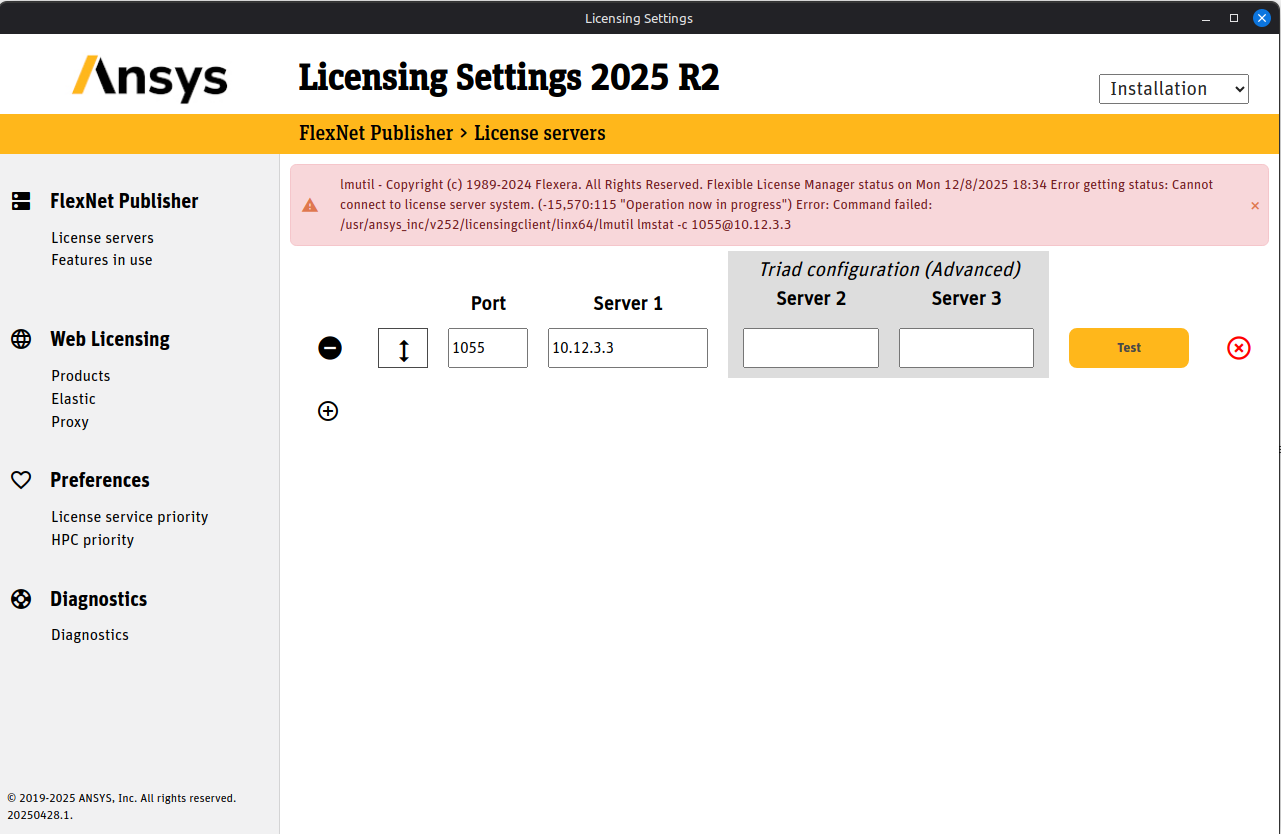Remove the license server row with minus icon
The image size is (1281, 834).
330,348
